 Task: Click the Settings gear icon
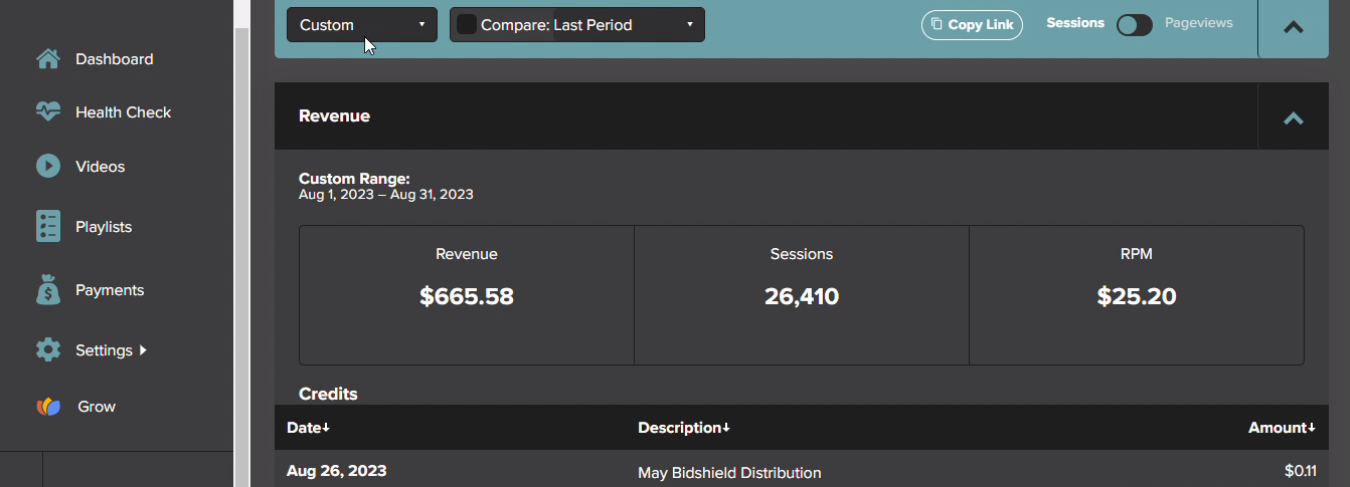point(48,350)
